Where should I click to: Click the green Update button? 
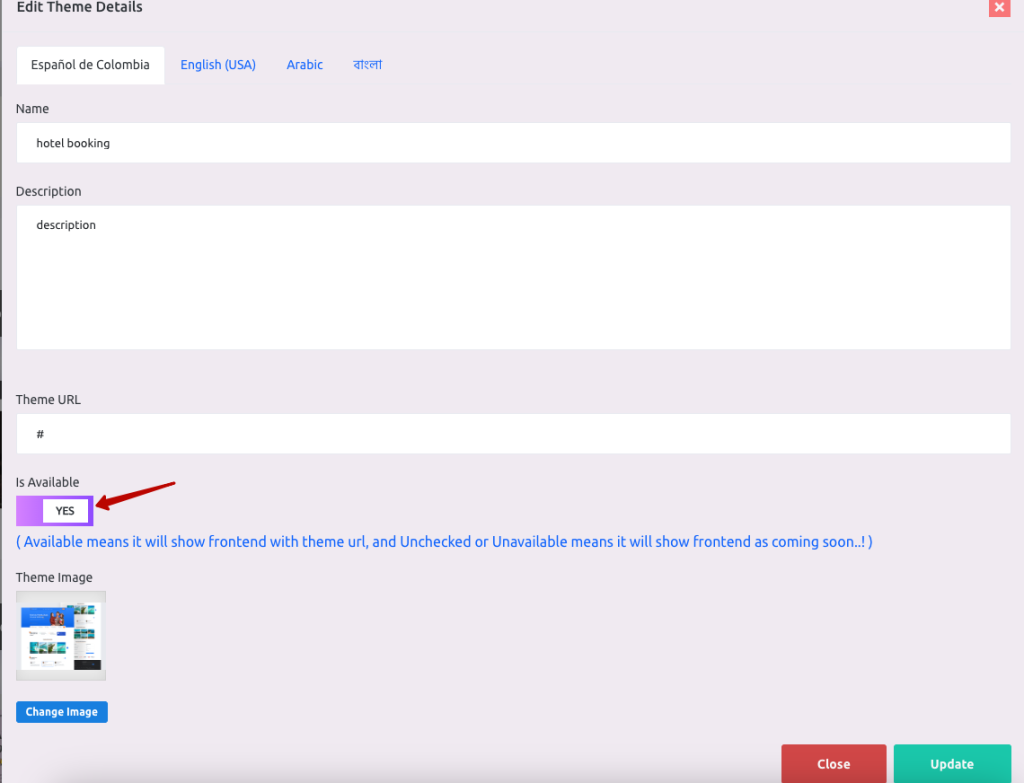point(952,763)
